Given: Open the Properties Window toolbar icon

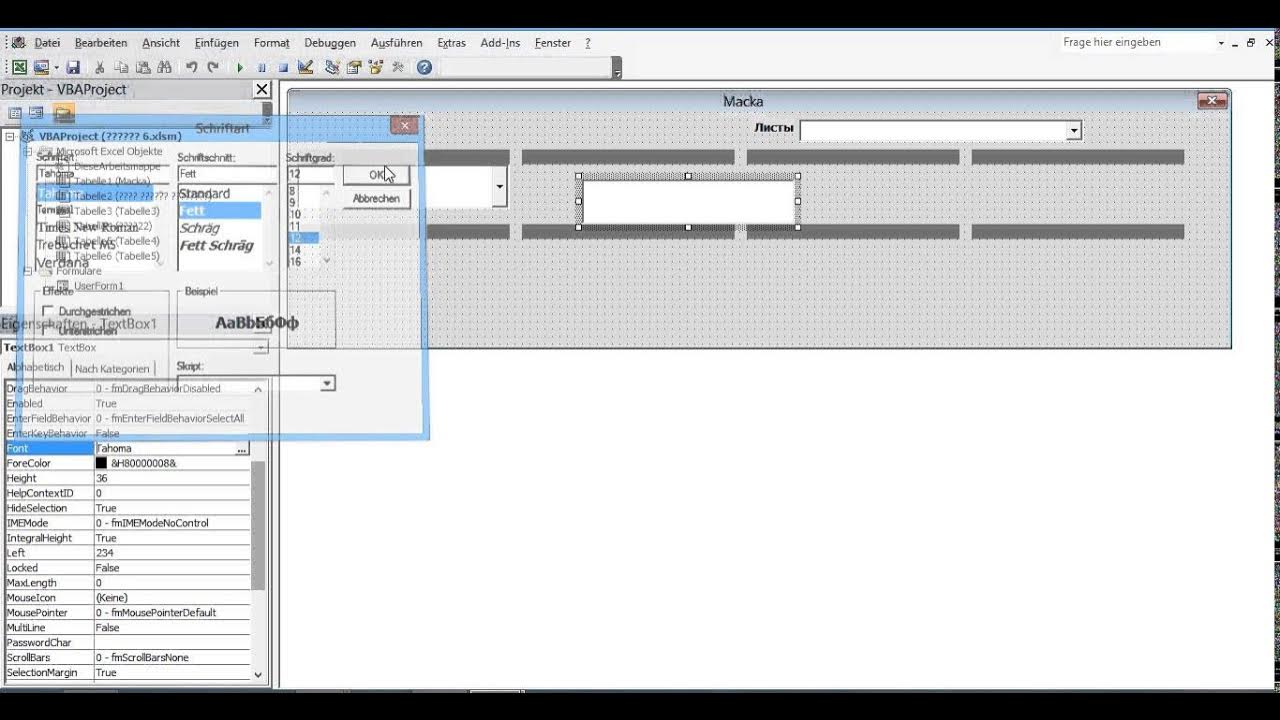Looking at the screenshot, I should (x=354, y=67).
